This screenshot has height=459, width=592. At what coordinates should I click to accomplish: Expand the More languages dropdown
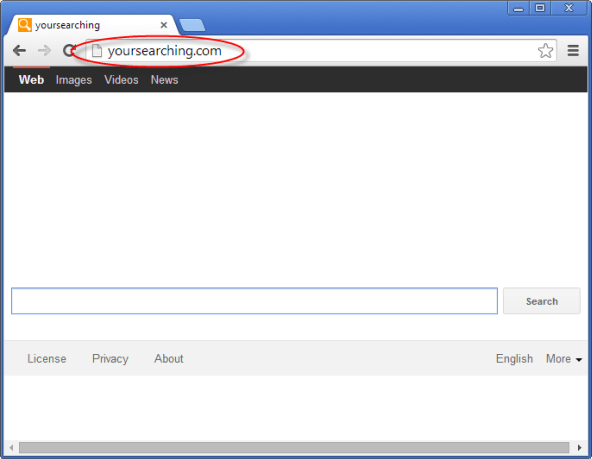pyautogui.click(x=564, y=359)
